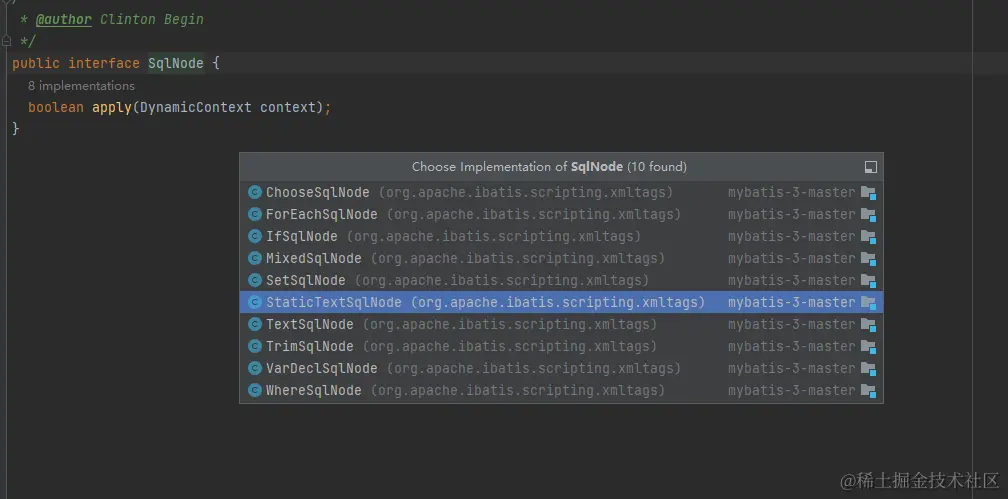Click the class icon beside VarDeclSqlNode
Viewport: 1008px width, 499px height.
point(255,368)
